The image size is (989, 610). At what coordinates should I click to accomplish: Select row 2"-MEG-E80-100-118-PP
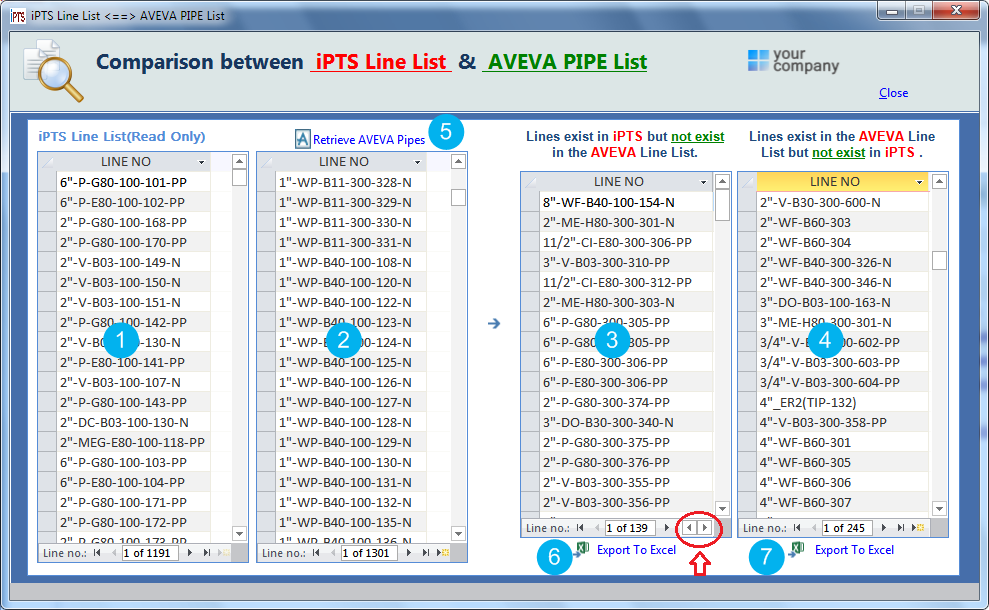click(134, 442)
